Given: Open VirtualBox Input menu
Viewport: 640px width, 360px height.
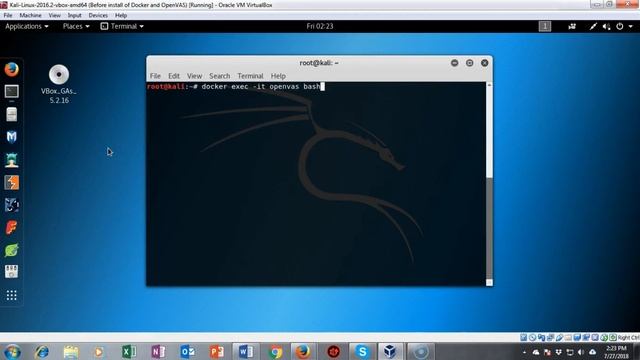Looking at the screenshot, I should click(x=74, y=15).
